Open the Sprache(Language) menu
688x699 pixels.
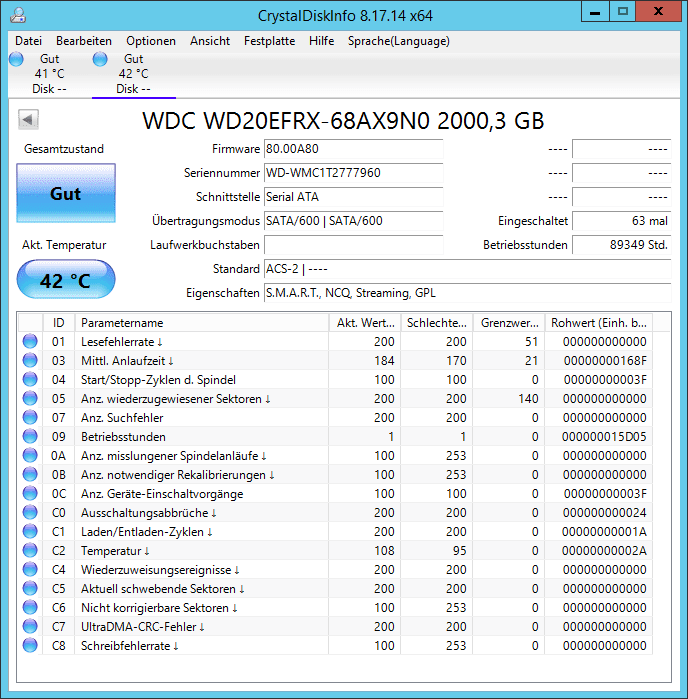(399, 41)
